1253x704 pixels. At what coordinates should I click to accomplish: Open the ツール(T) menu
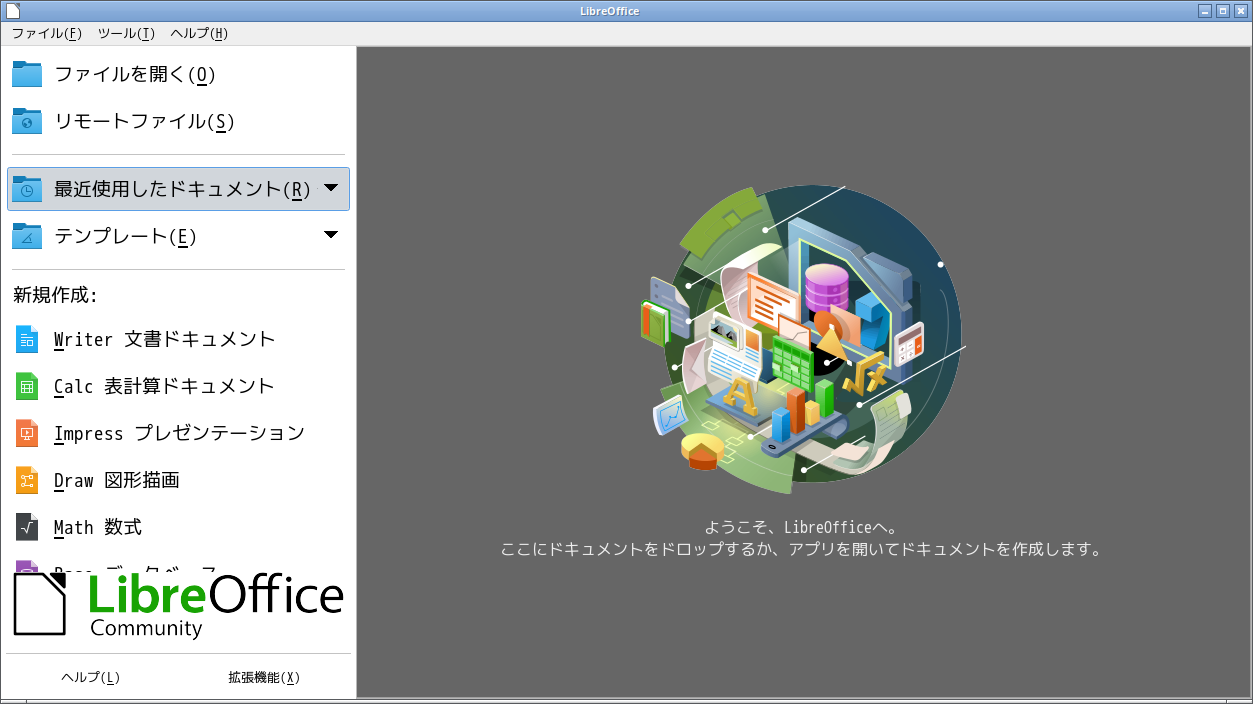click(x=126, y=33)
